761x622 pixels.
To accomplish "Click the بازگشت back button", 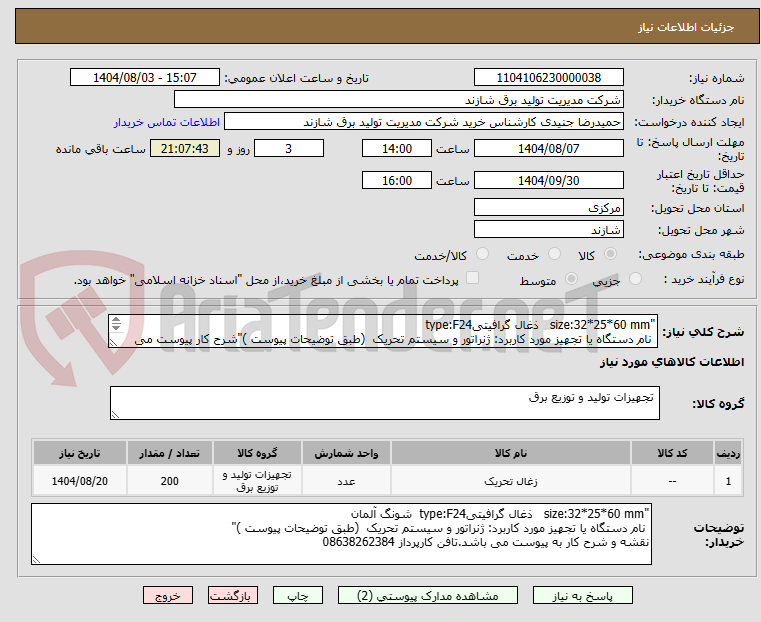I will coord(233,596).
